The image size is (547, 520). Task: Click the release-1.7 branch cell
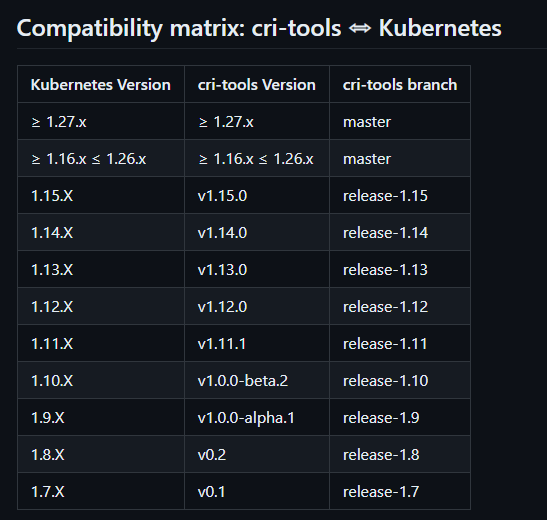click(x=400, y=491)
